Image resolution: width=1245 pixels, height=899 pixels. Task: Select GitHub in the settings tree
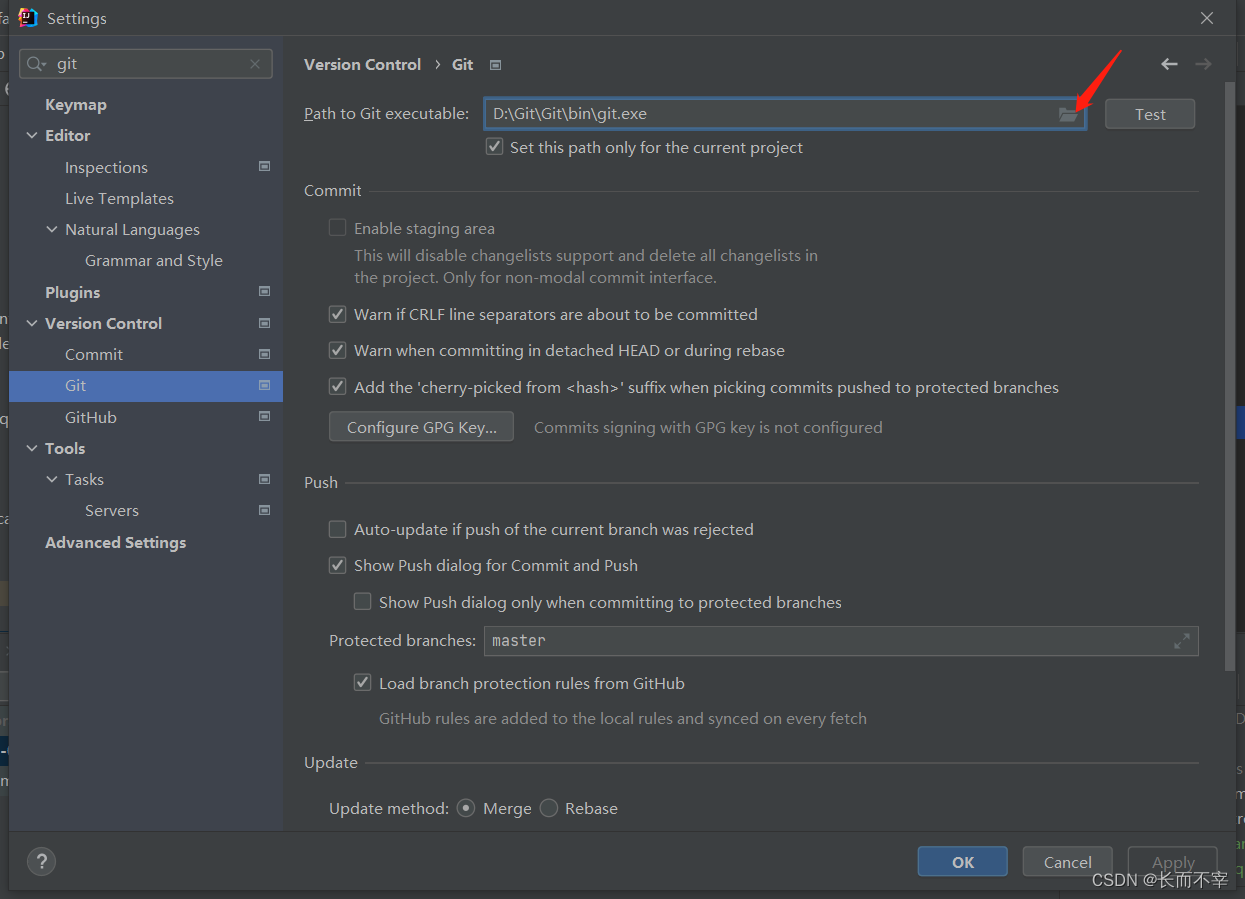click(91, 417)
